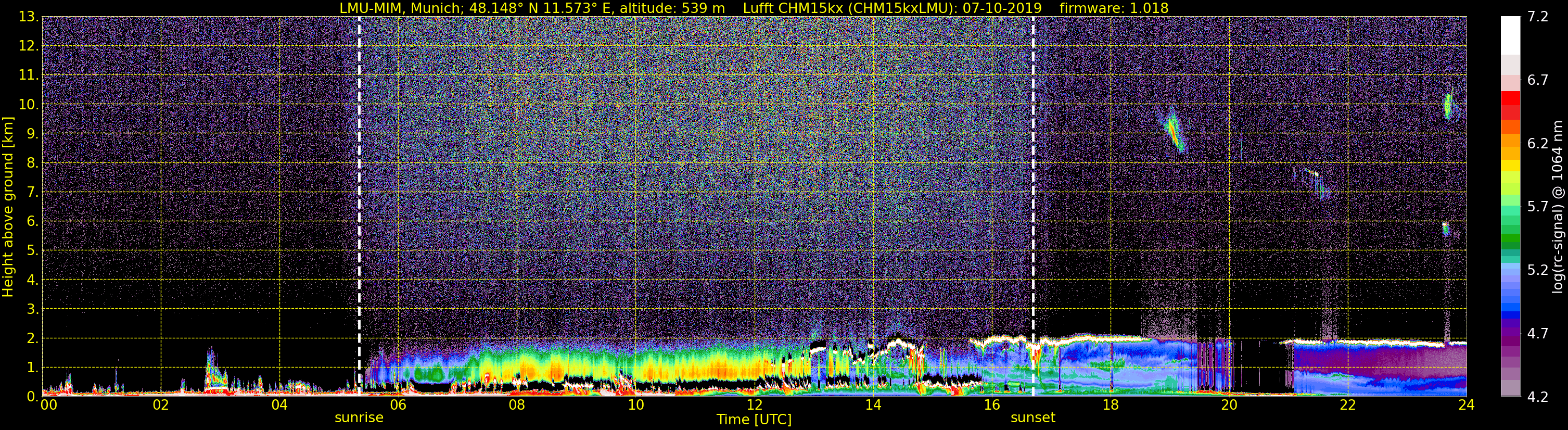Screen dimensions: 1568x430
Task: Click the 'log(rc-signal) @ 1064 nm' colorbar title
Action: pos(1558,207)
